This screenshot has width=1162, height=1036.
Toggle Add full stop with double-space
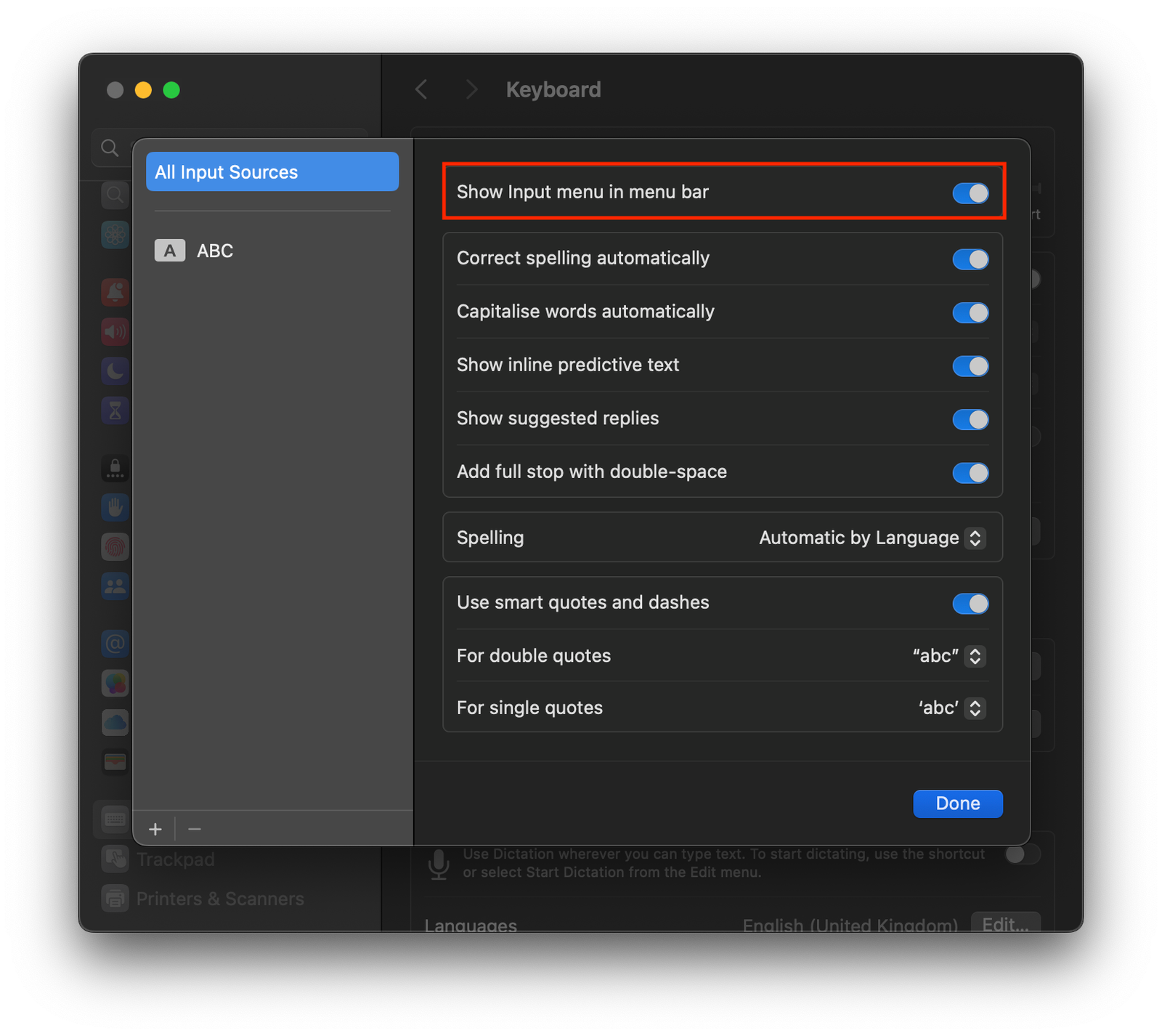coord(970,473)
